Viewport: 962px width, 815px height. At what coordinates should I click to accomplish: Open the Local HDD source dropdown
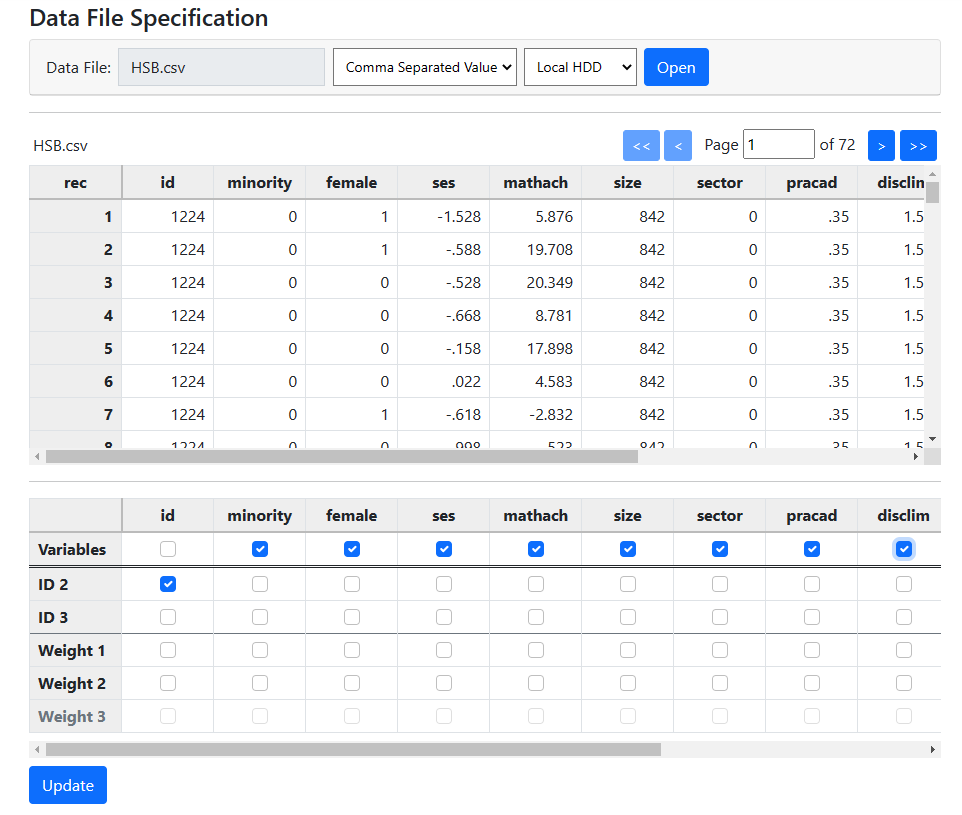pos(580,67)
